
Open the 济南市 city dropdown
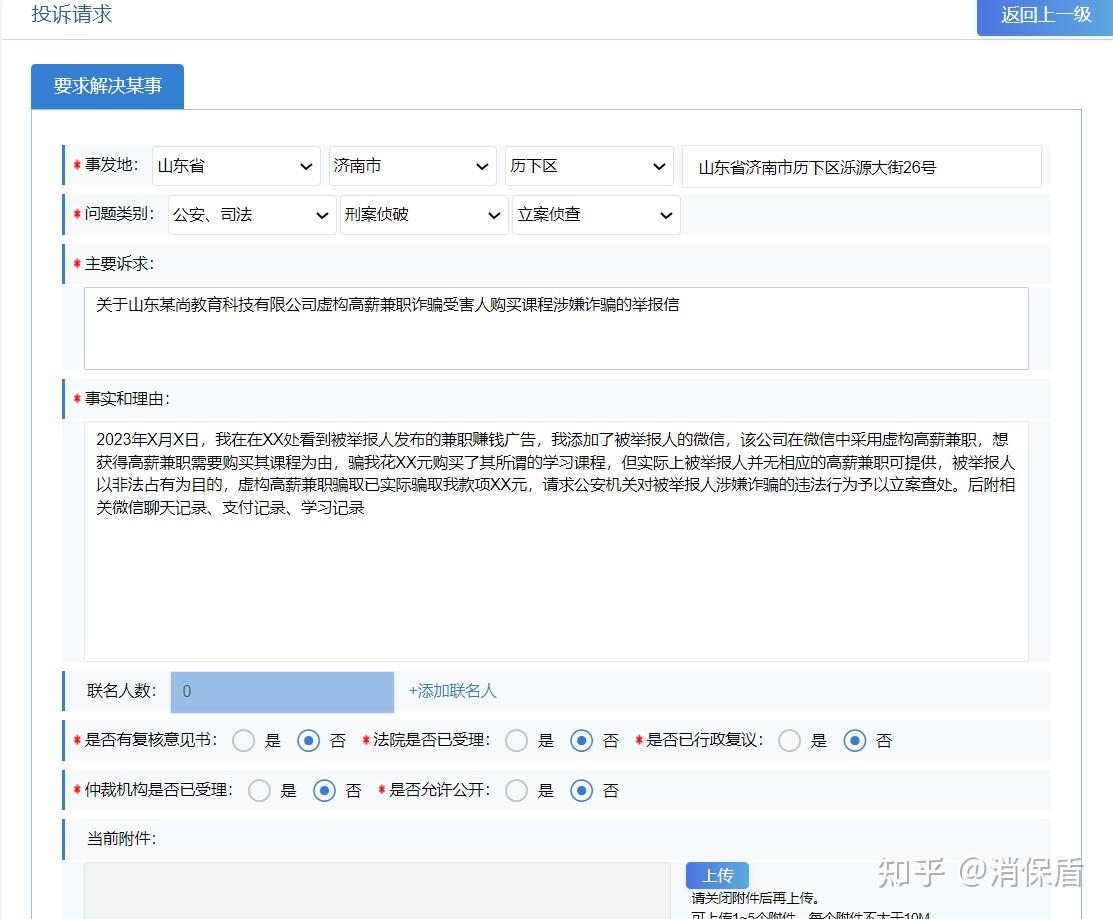pos(412,166)
